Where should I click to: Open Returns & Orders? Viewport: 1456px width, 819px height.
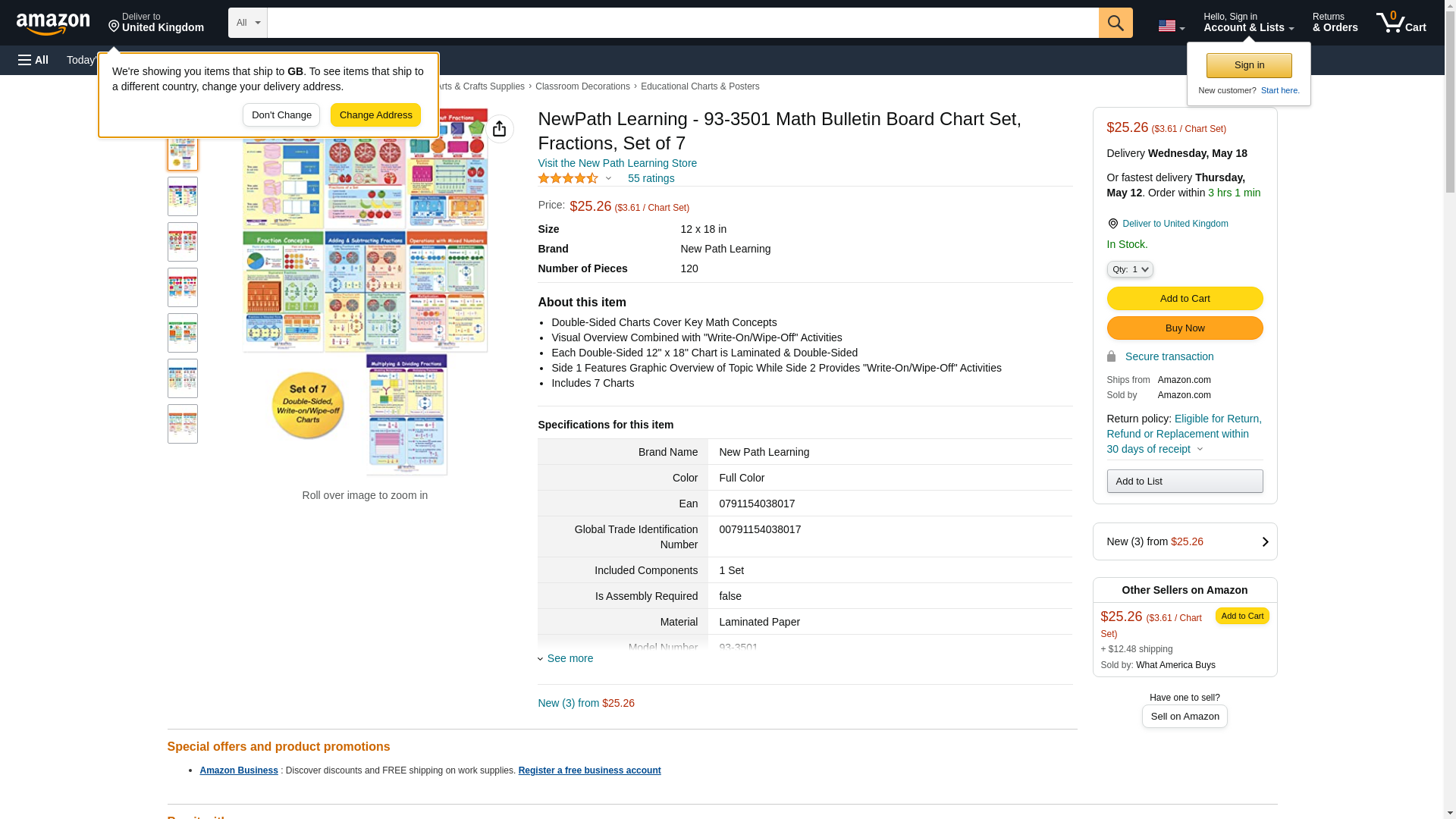(x=1335, y=23)
